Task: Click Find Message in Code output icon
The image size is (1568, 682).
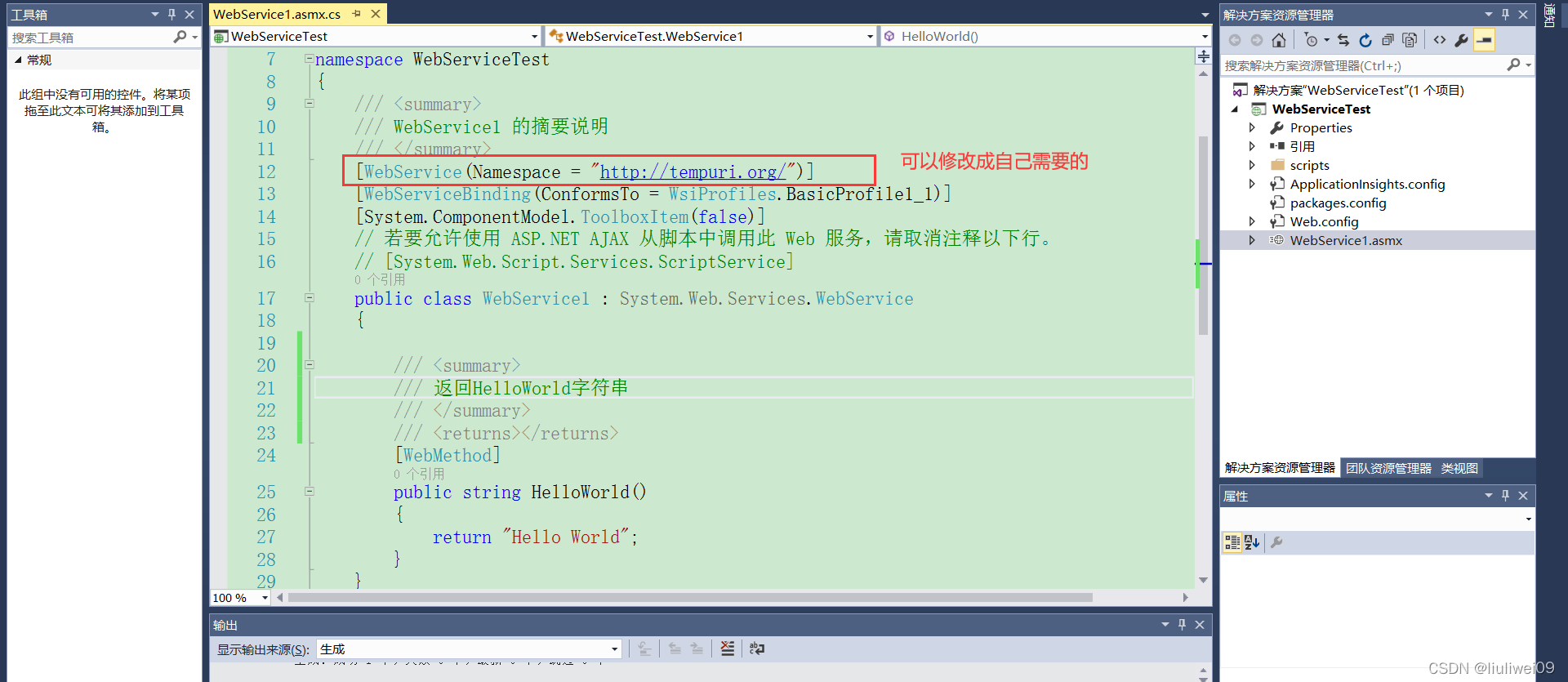Action: pyautogui.click(x=644, y=649)
